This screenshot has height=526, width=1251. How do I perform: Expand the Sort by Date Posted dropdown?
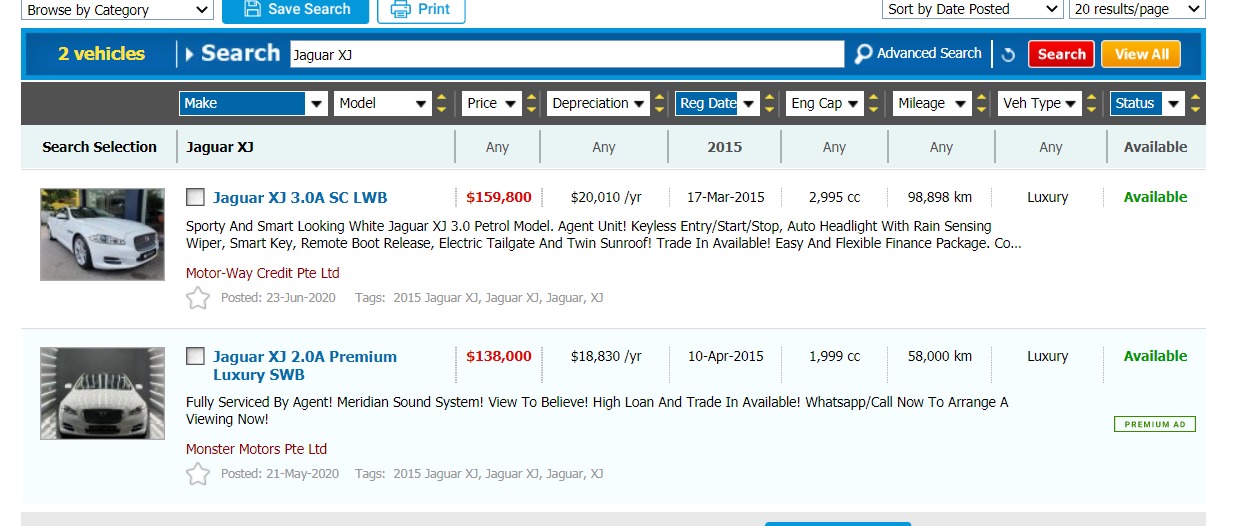(x=971, y=10)
